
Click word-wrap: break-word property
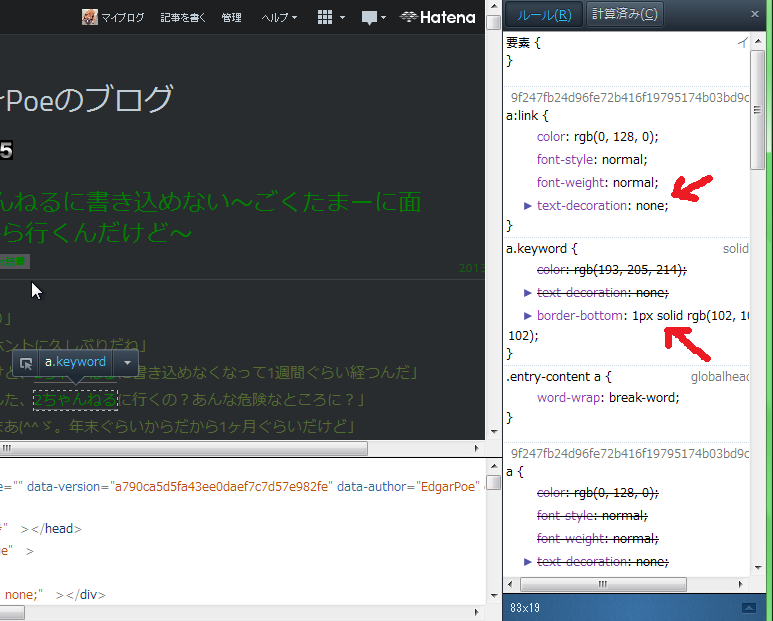tap(608, 398)
